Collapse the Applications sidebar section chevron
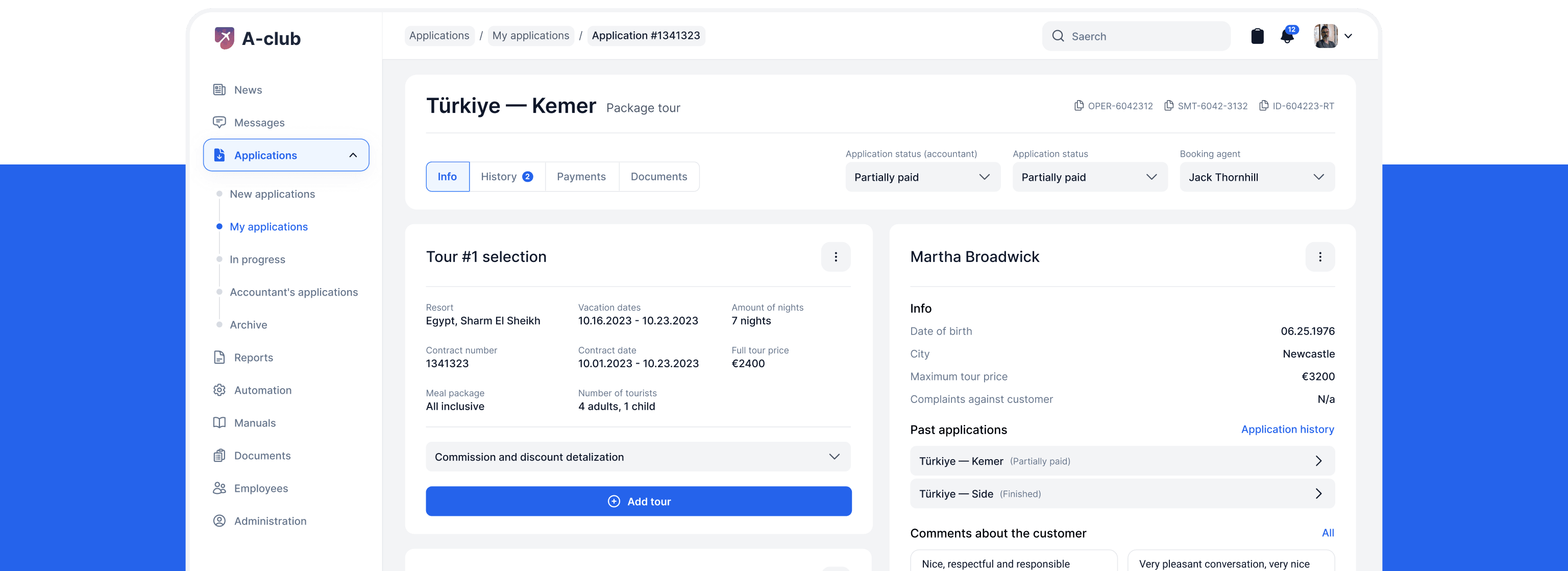 353,155
